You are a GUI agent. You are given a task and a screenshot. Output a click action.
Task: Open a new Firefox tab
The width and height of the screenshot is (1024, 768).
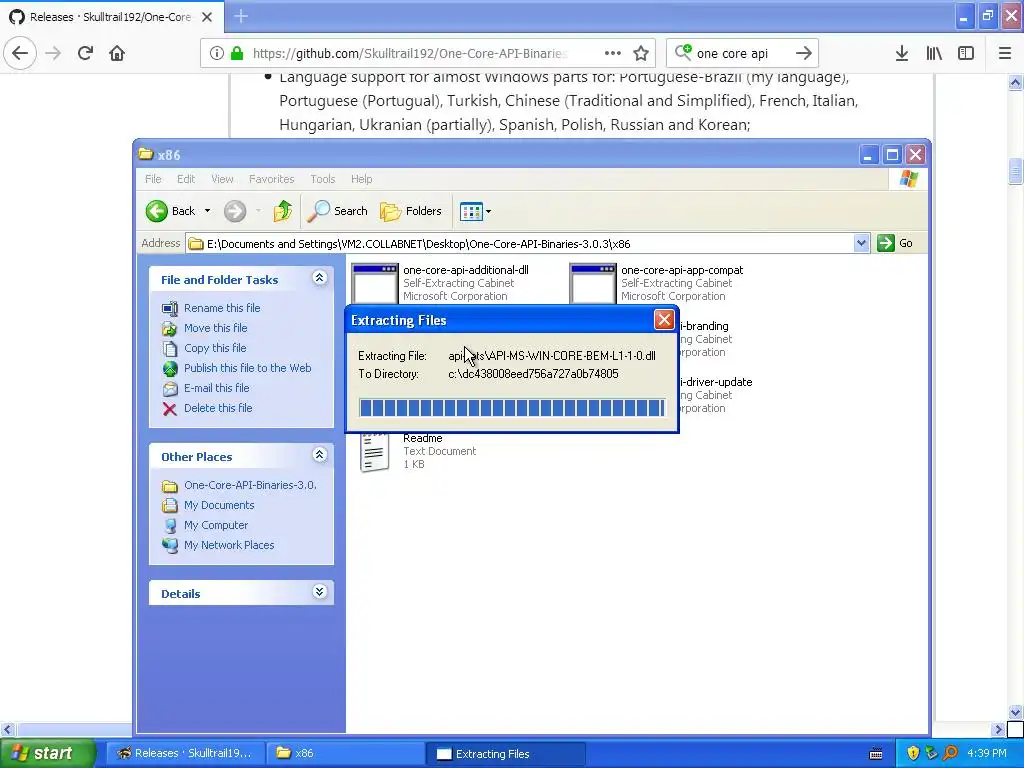[241, 16]
